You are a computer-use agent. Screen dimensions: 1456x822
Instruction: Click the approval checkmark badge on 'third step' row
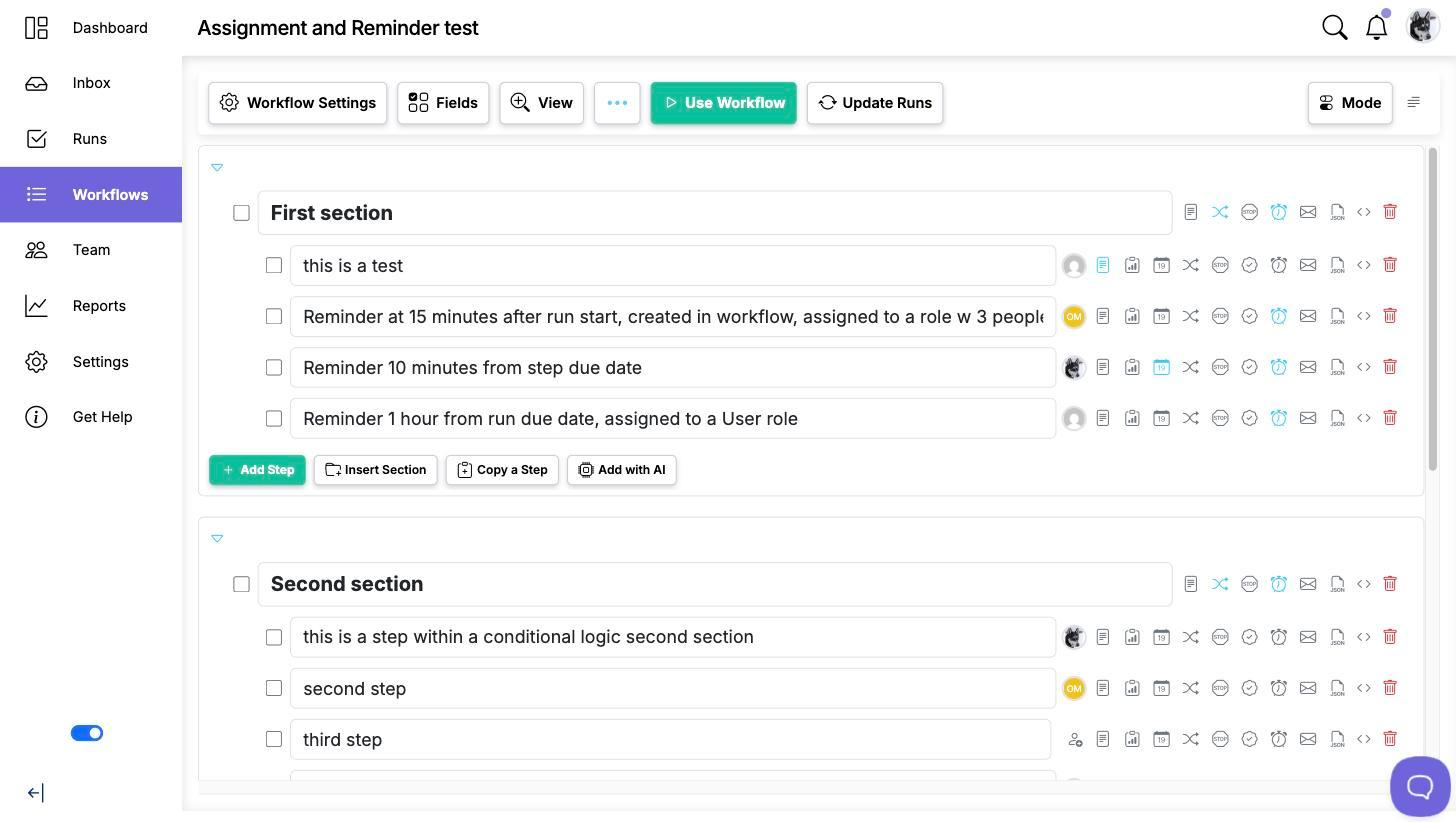point(1249,739)
